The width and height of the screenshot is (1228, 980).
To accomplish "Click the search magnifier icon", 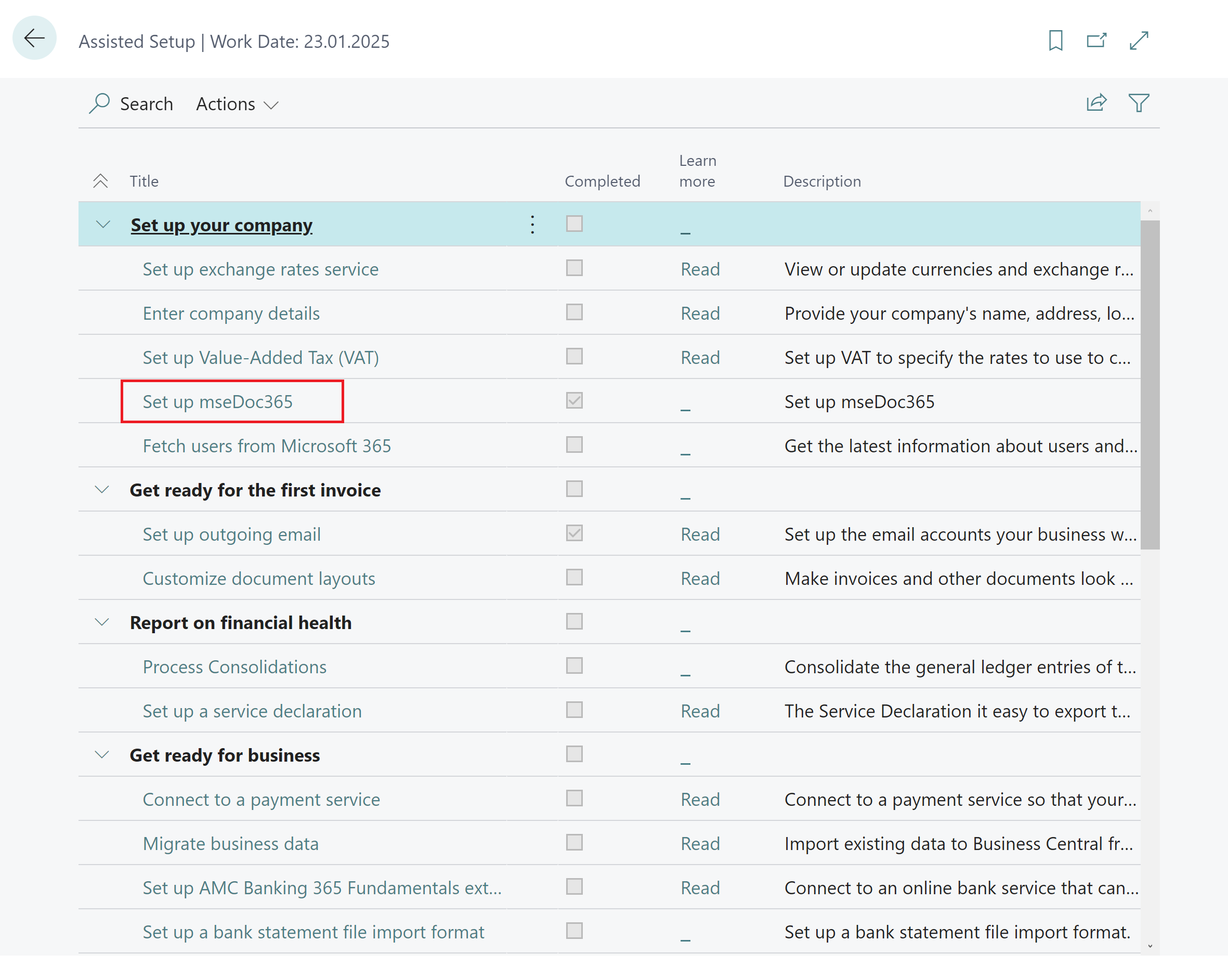I will 99,103.
